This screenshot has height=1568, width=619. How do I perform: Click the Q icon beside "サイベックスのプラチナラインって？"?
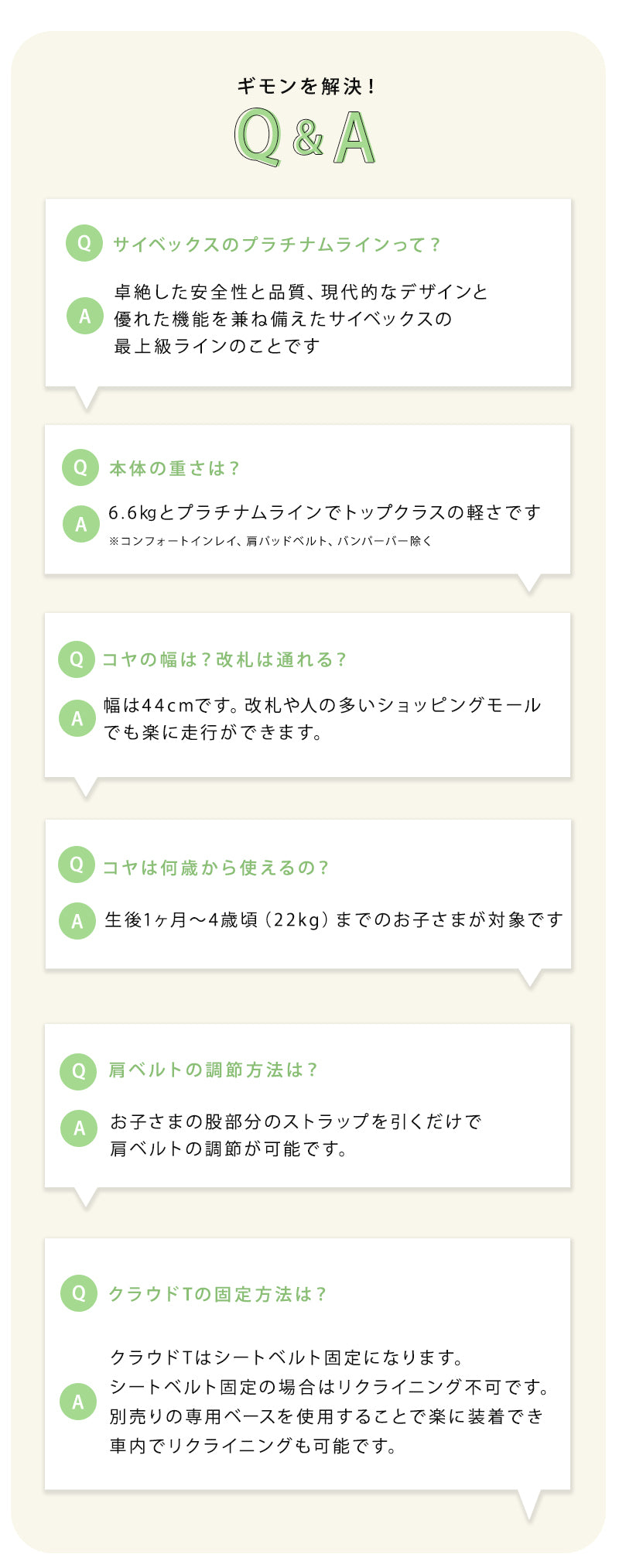pyautogui.click(x=84, y=243)
